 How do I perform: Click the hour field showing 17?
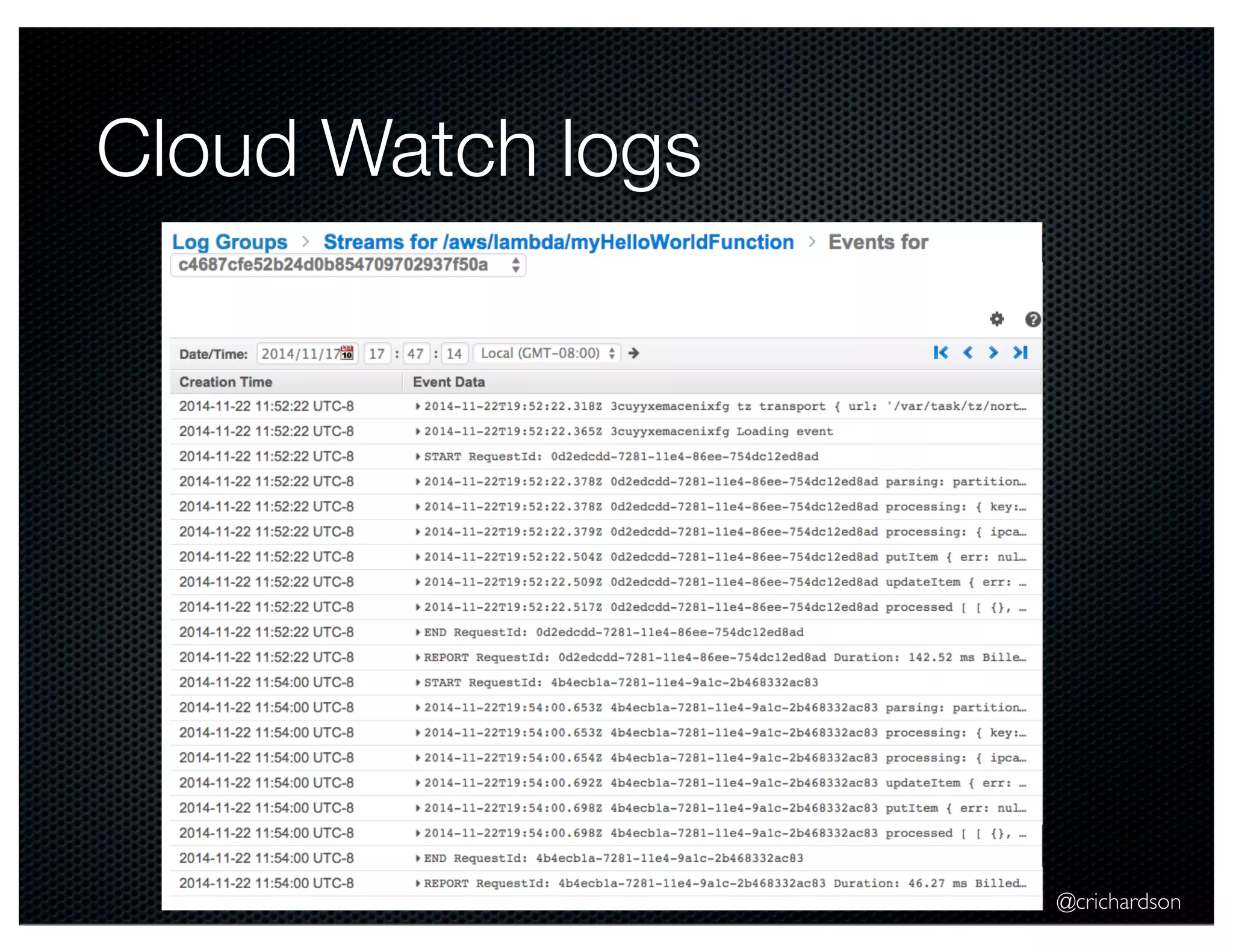(x=377, y=353)
